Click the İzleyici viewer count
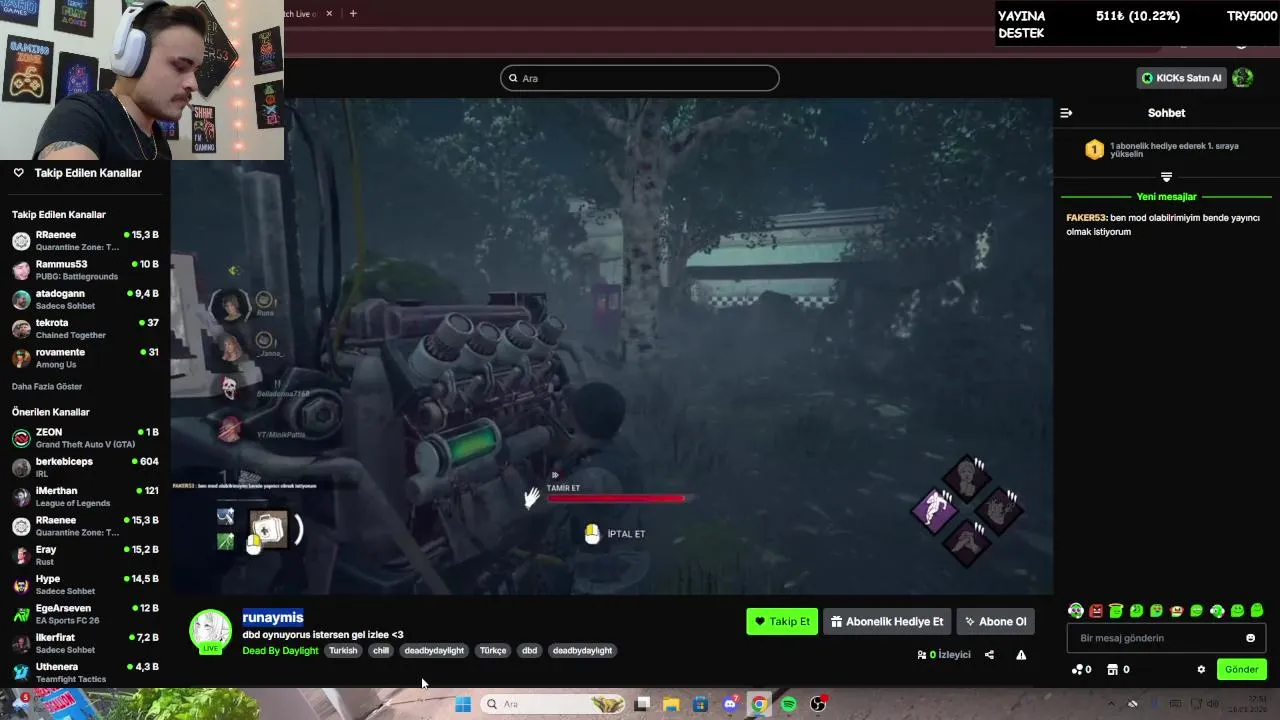This screenshot has width=1280, height=720. (944, 655)
